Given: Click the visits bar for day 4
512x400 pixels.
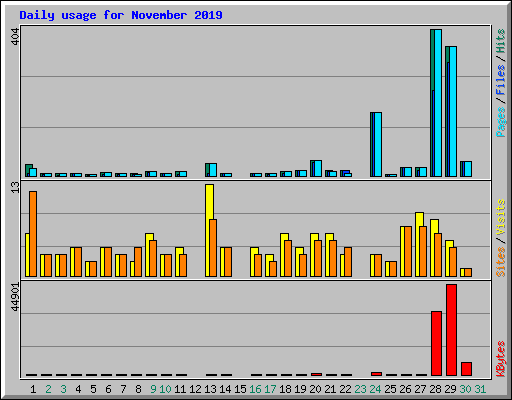Looking at the screenshot, I should tap(72, 262).
